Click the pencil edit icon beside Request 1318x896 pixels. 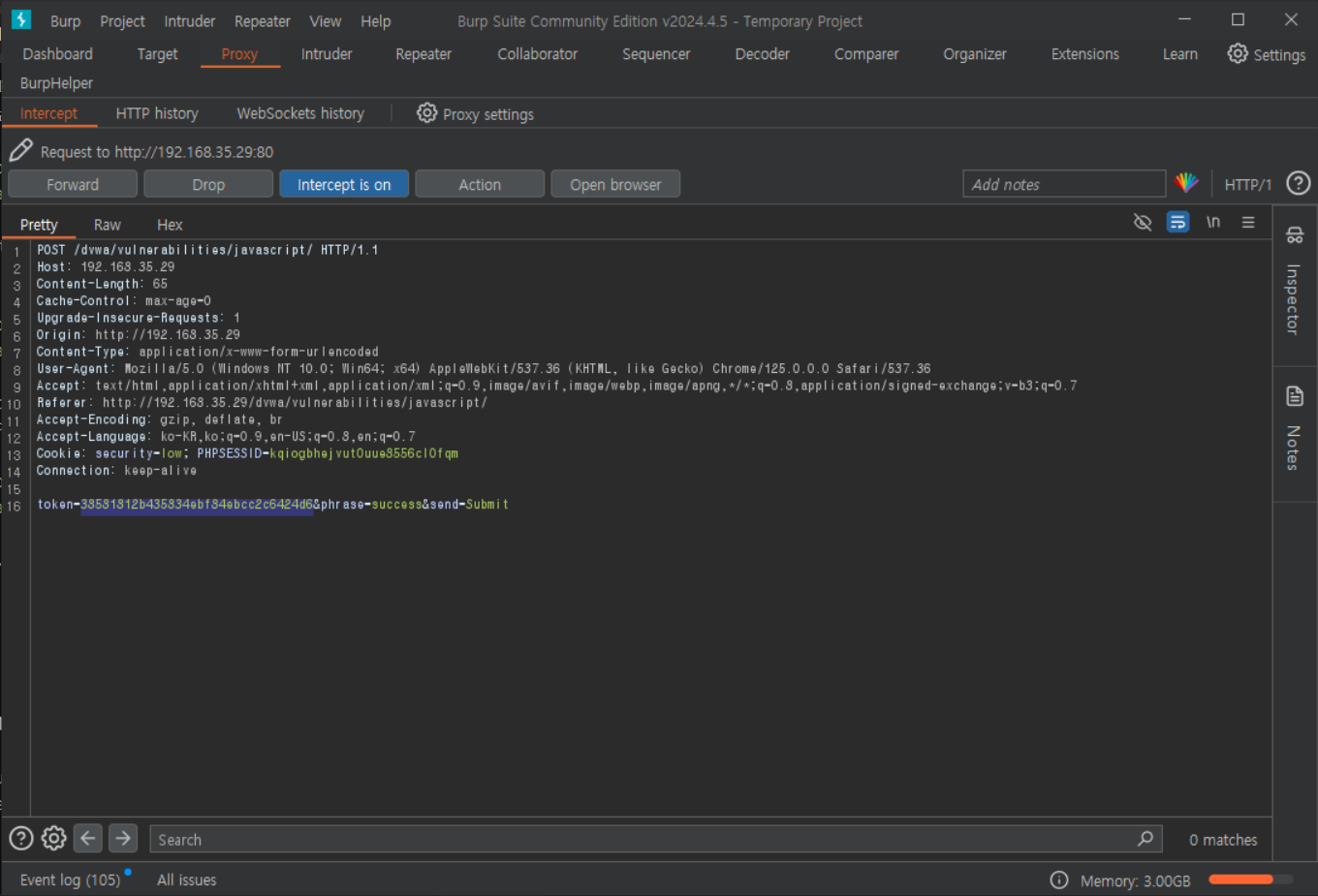[21, 150]
